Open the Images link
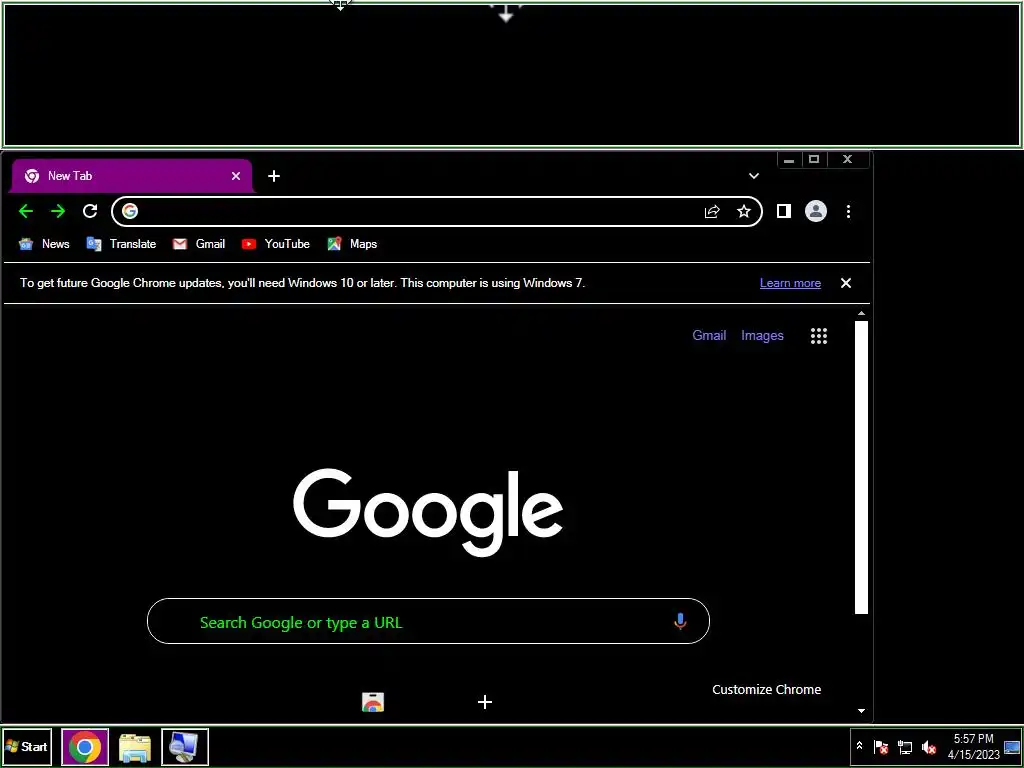The width and height of the screenshot is (1024, 768). click(762, 335)
